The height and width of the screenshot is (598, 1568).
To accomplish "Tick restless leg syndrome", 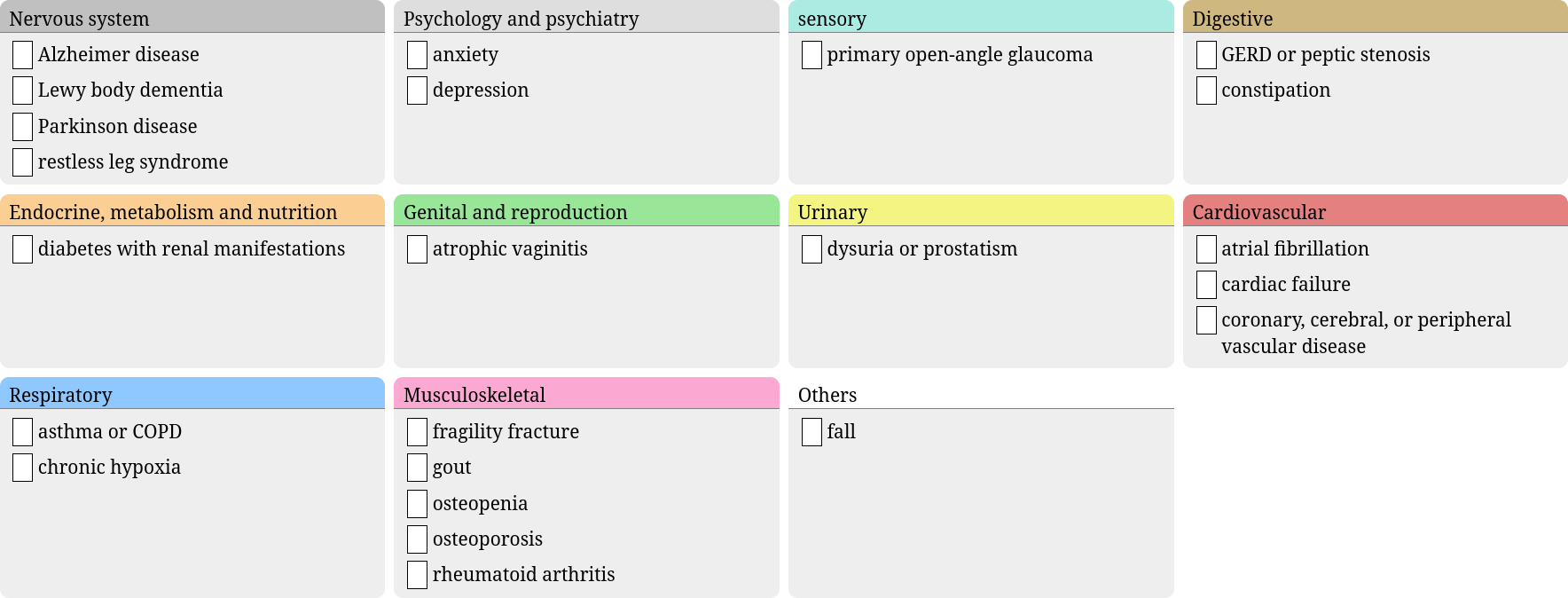I will pos(22,161).
